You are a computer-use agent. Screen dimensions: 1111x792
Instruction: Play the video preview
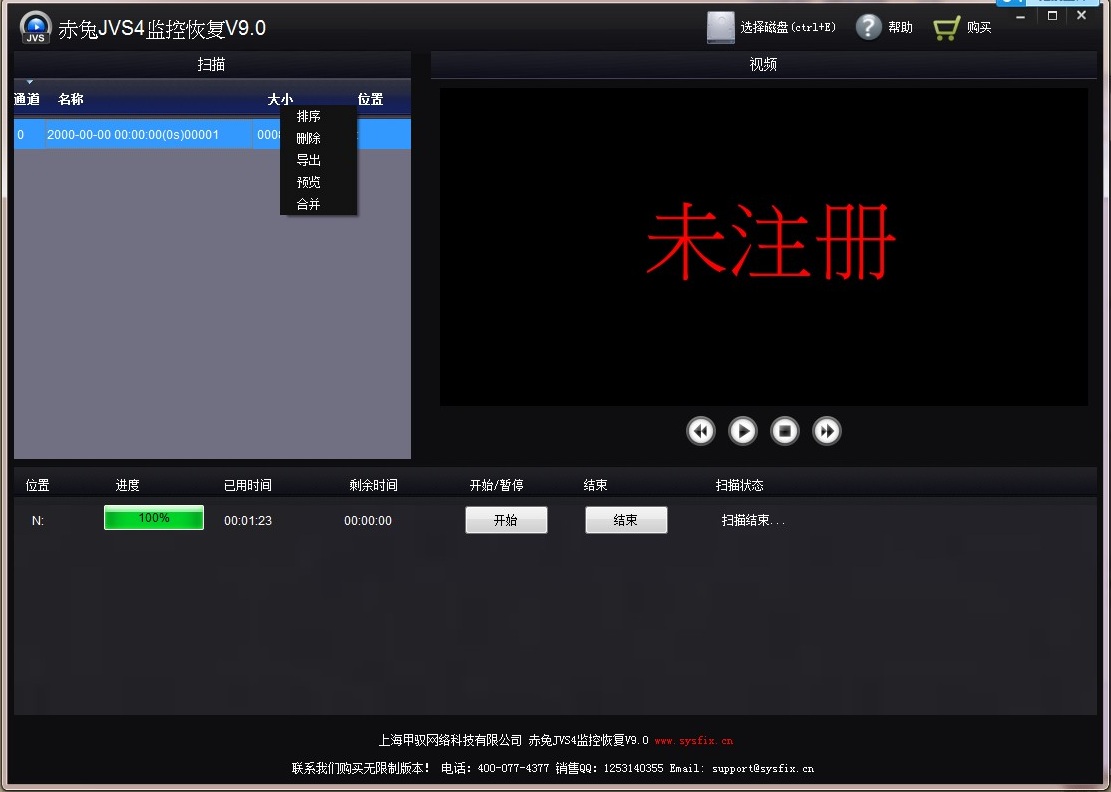743,431
